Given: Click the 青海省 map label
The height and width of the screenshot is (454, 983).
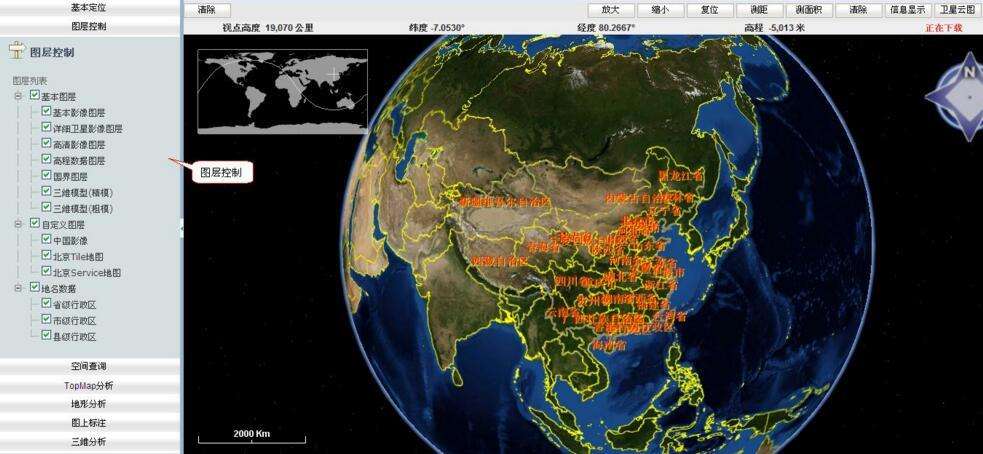Looking at the screenshot, I should tap(542, 246).
